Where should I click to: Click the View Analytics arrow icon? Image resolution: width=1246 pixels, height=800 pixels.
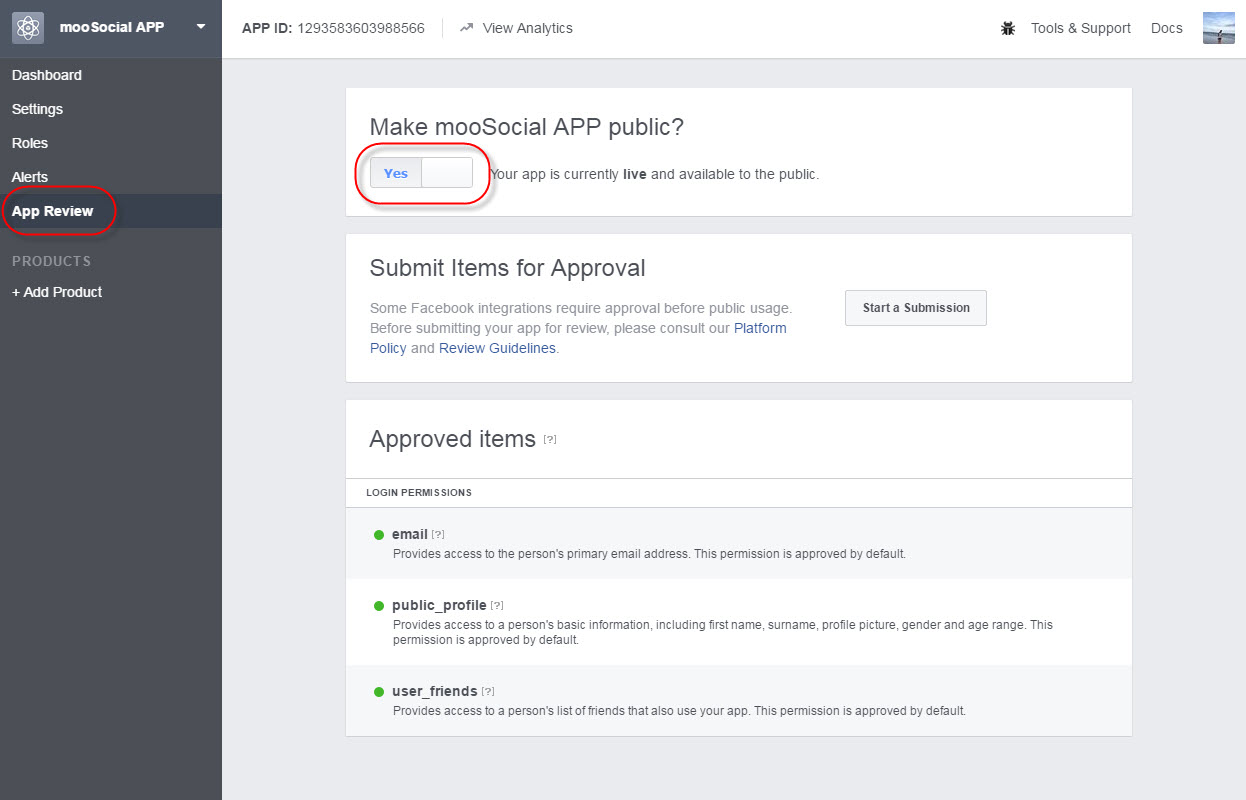465,28
